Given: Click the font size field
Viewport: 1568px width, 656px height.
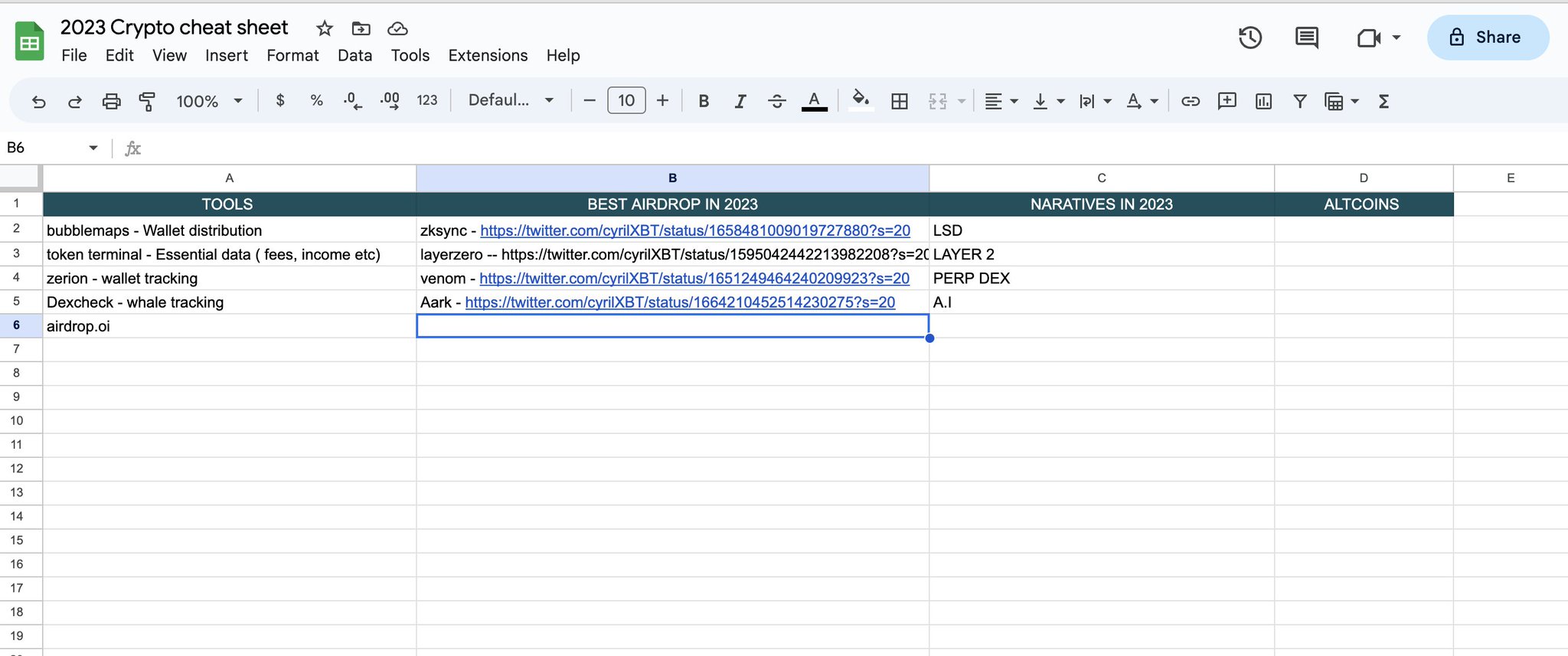Looking at the screenshot, I should [x=626, y=100].
